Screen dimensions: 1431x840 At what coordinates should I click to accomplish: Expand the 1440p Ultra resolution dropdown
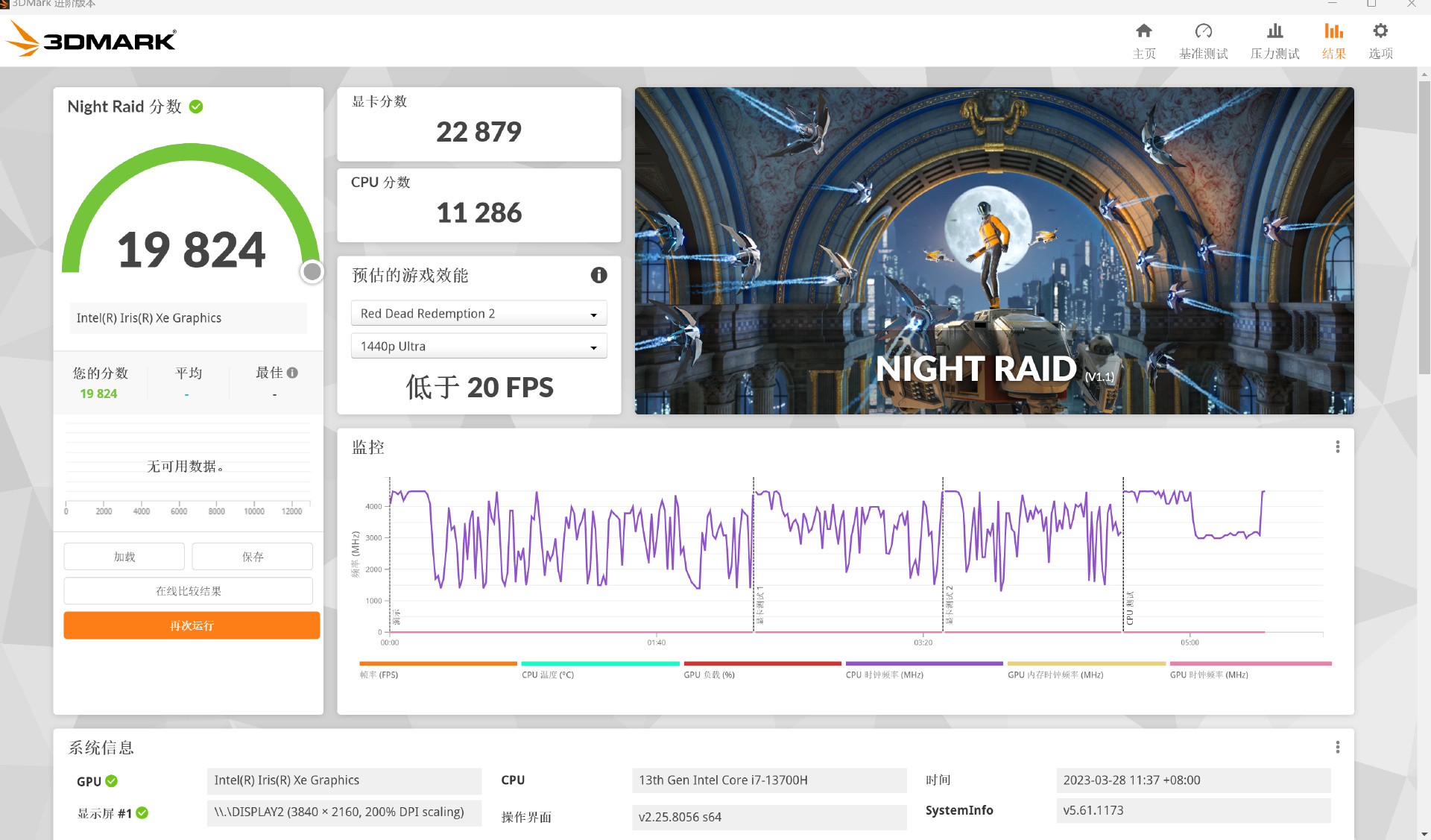pos(478,347)
